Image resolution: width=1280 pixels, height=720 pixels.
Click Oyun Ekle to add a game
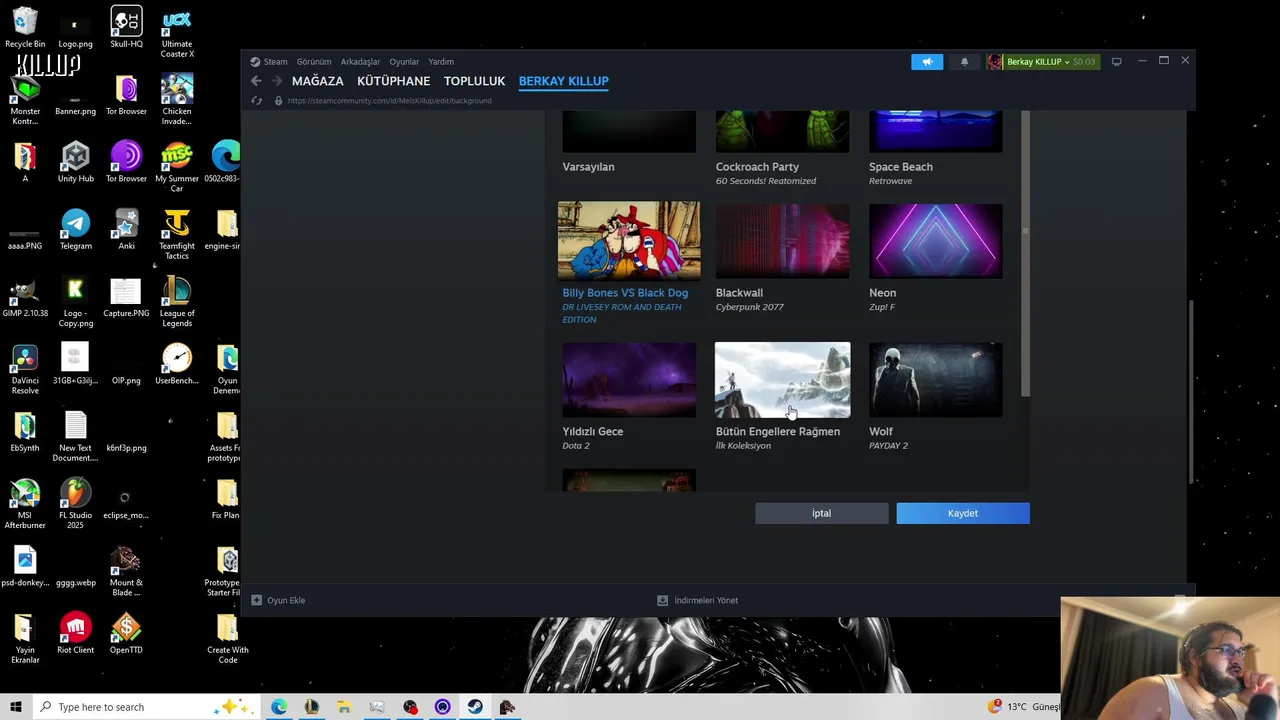click(x=286, y=600)
